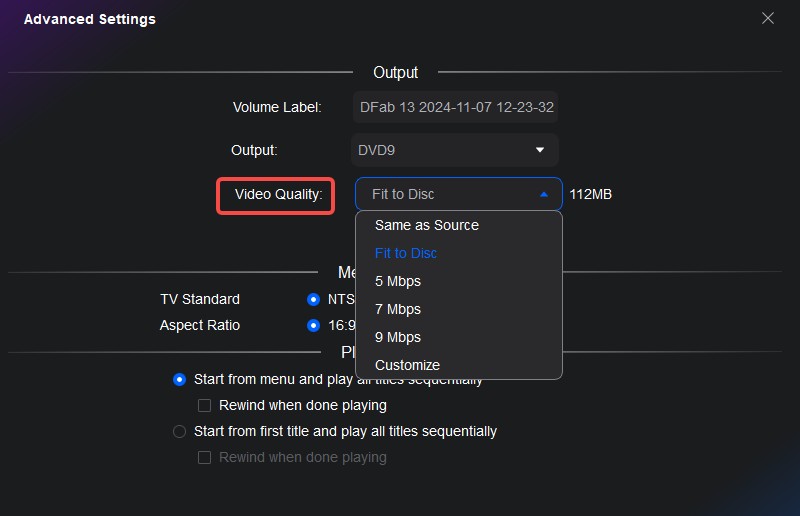Click the Volume Label text field

click(455, 107)
